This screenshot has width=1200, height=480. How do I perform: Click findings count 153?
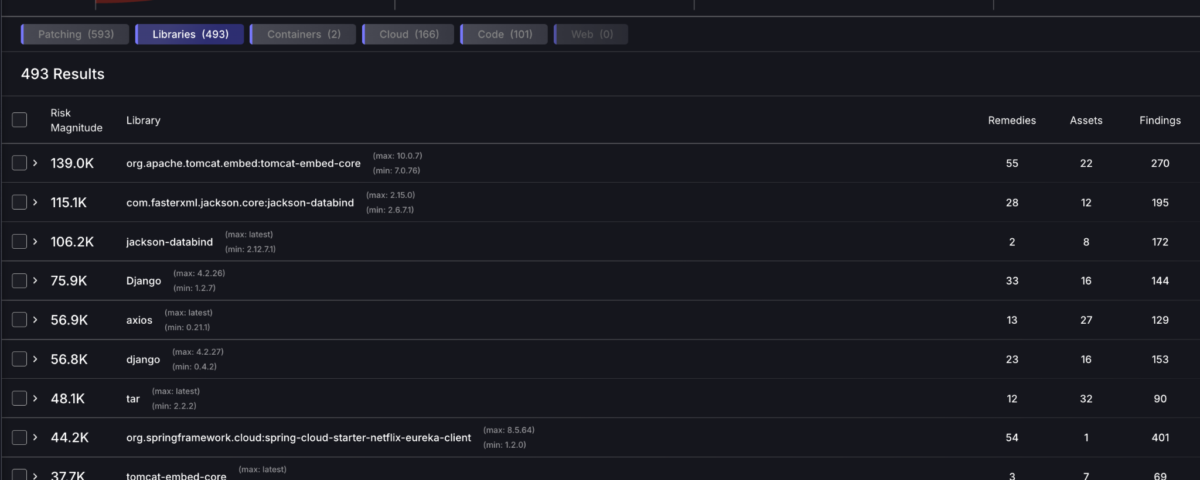pyautogui.click(x=1160, y=359)
